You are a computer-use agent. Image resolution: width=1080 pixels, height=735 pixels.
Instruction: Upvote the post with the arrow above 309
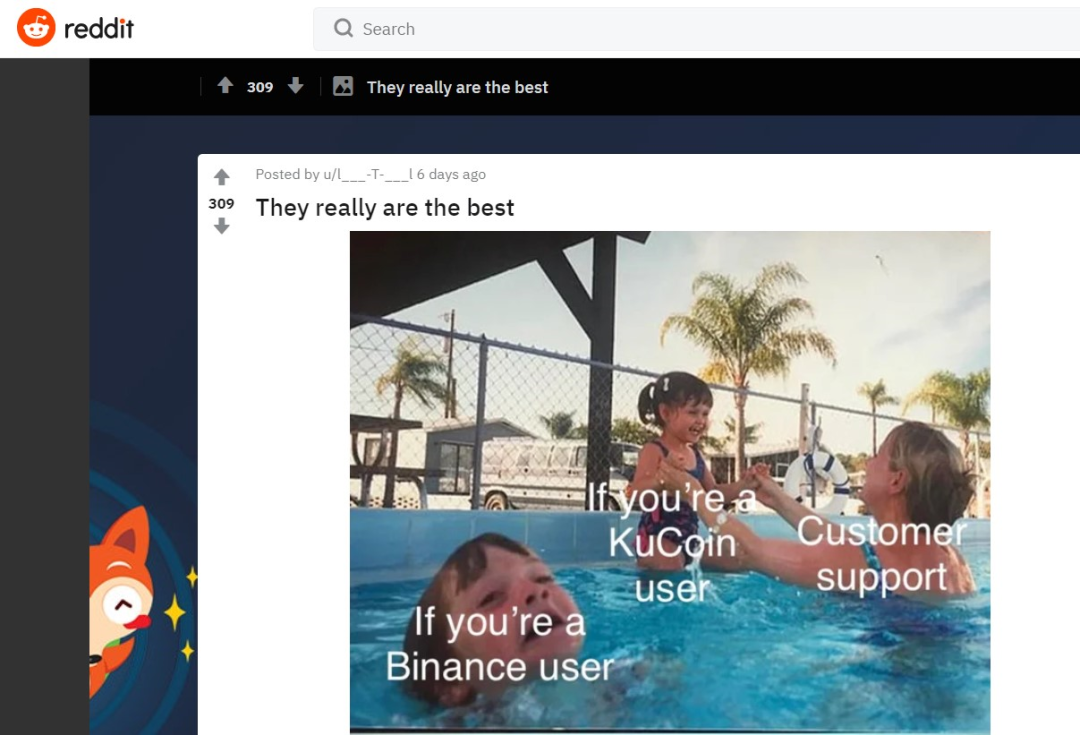221,177
